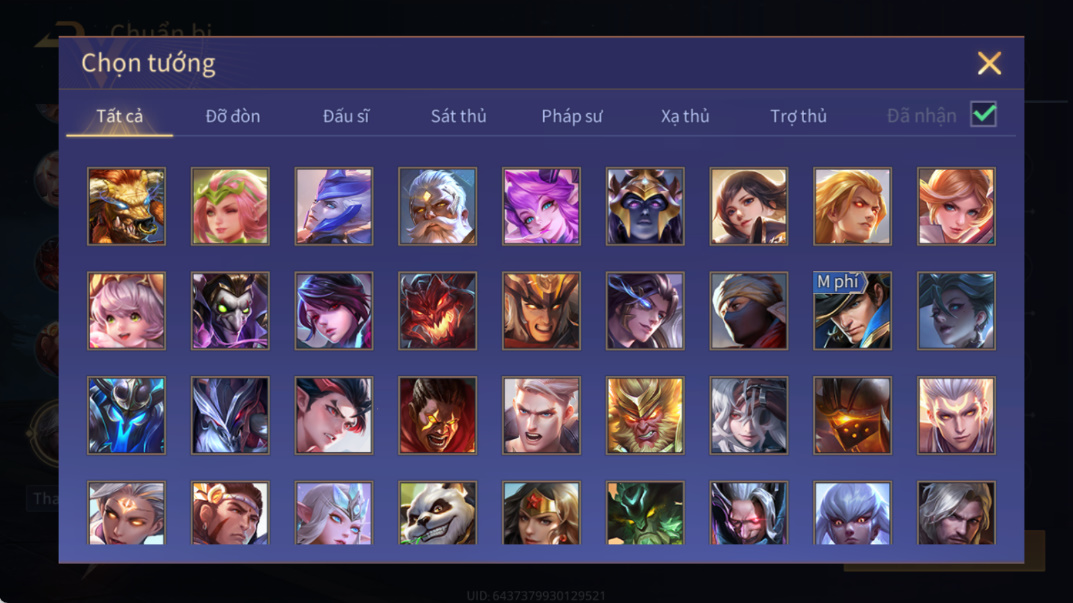Screen dimensions: 1073x603
Task: Switch to the 'Đỡ đòn' tab
Action: pyautogui.click(x=233, y=116)
